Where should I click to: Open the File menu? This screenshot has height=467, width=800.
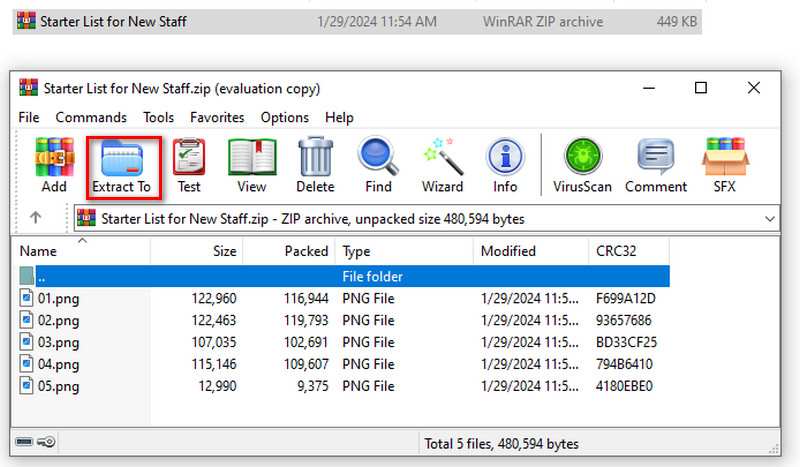29,117
